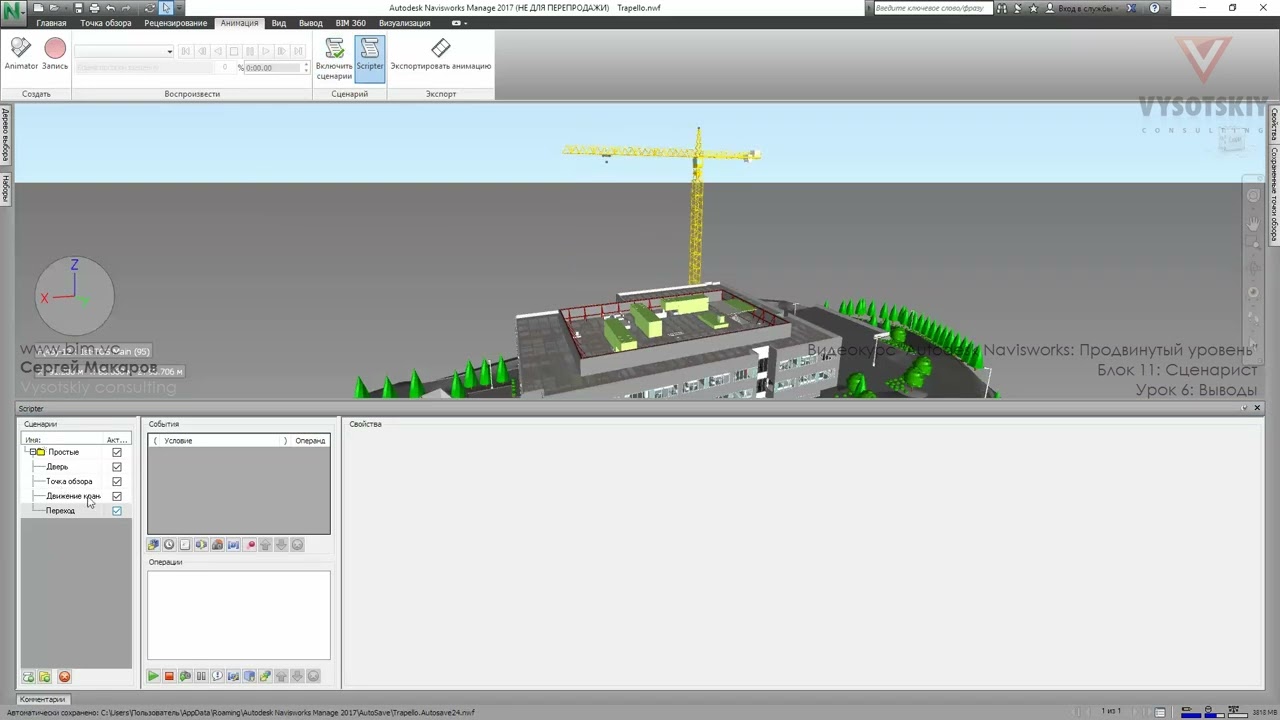This screenshot has height=720, width=1280.
Task: Expand the quick access toolbar customize arrow
Action: click(180, 8)
